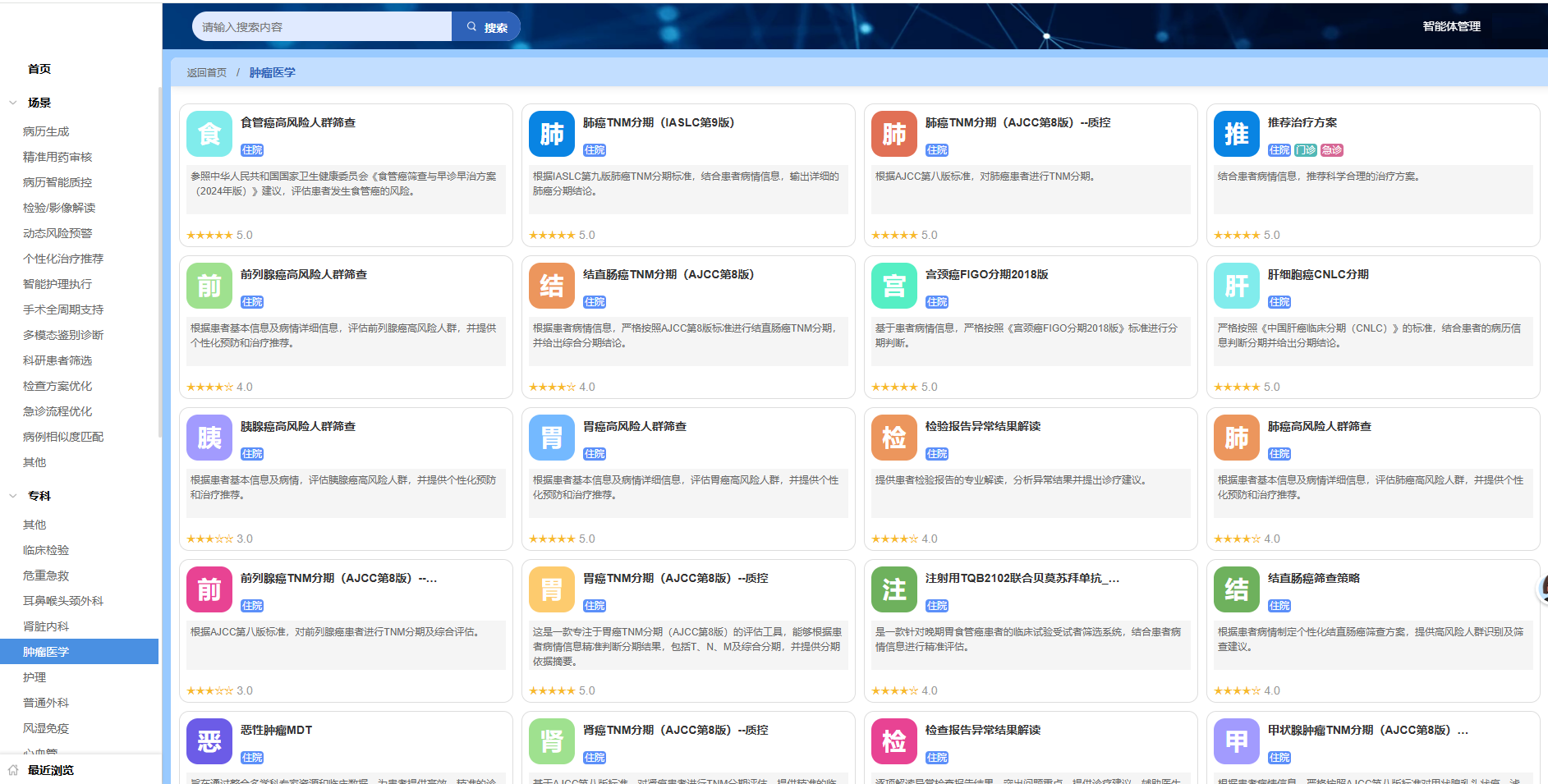The width and height of the screenshot is (1548, 784).
Task: Open 宫颈癌FIGO分期2018版 card title
Action: pyautogui.click(x=987, y=274)
